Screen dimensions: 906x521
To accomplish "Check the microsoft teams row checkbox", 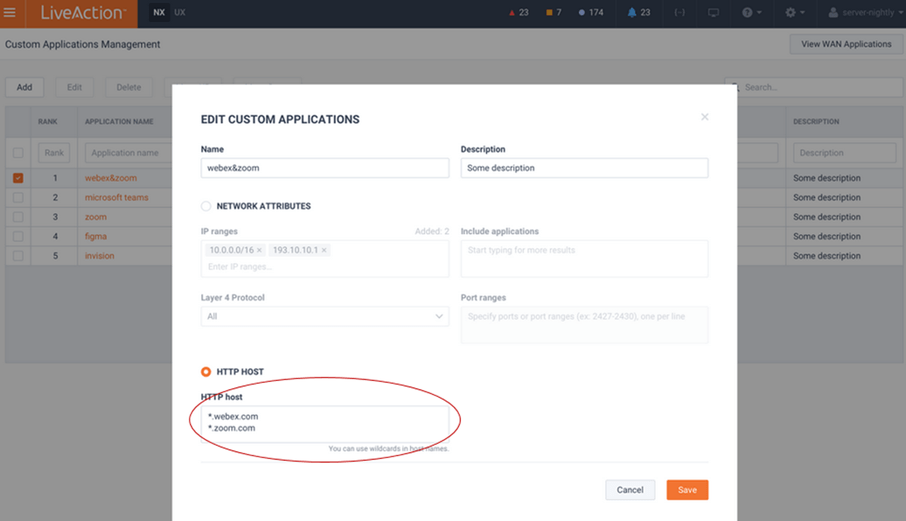I will [x=18, y=198].
